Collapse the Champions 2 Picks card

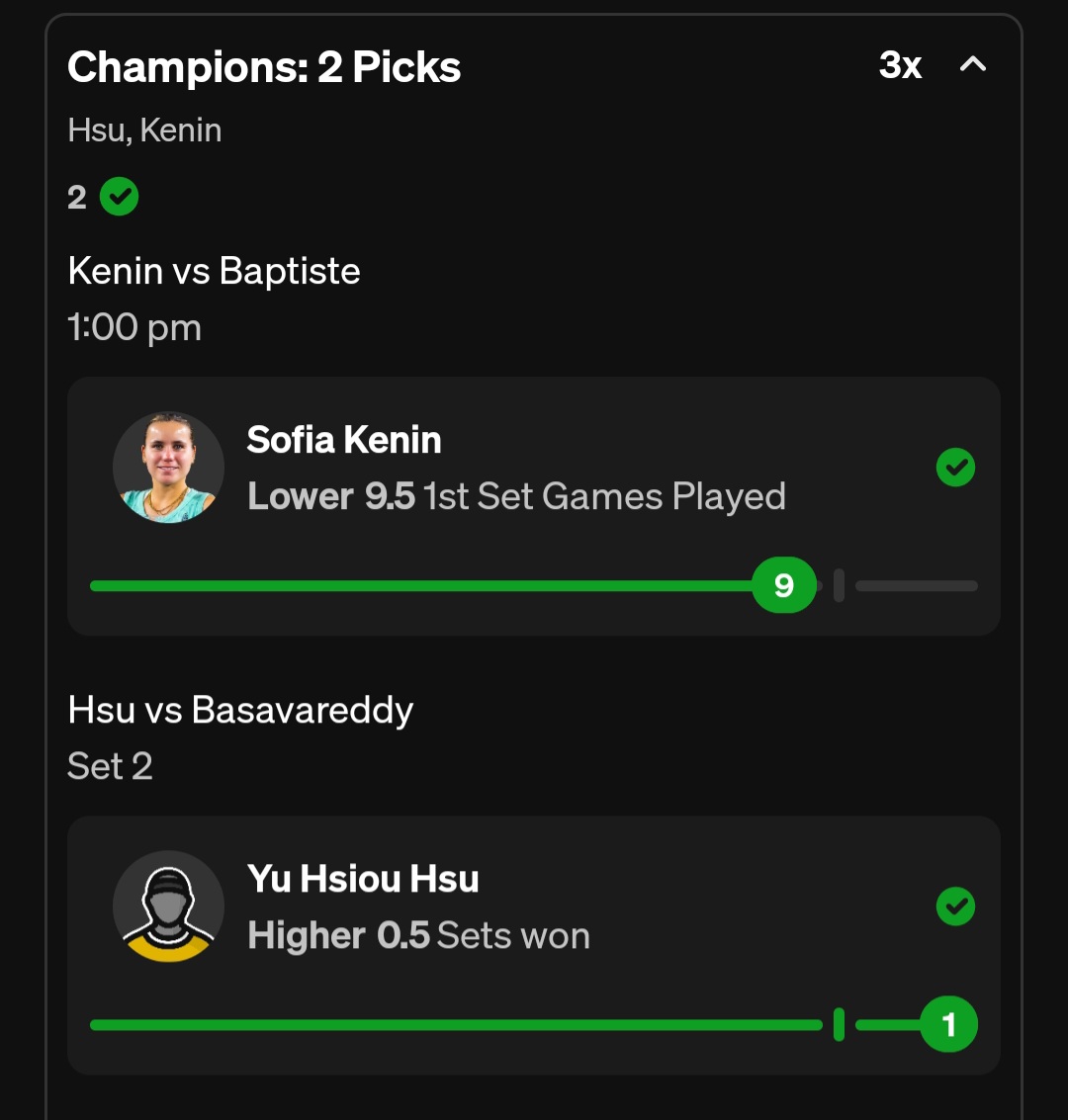point(973,65)
